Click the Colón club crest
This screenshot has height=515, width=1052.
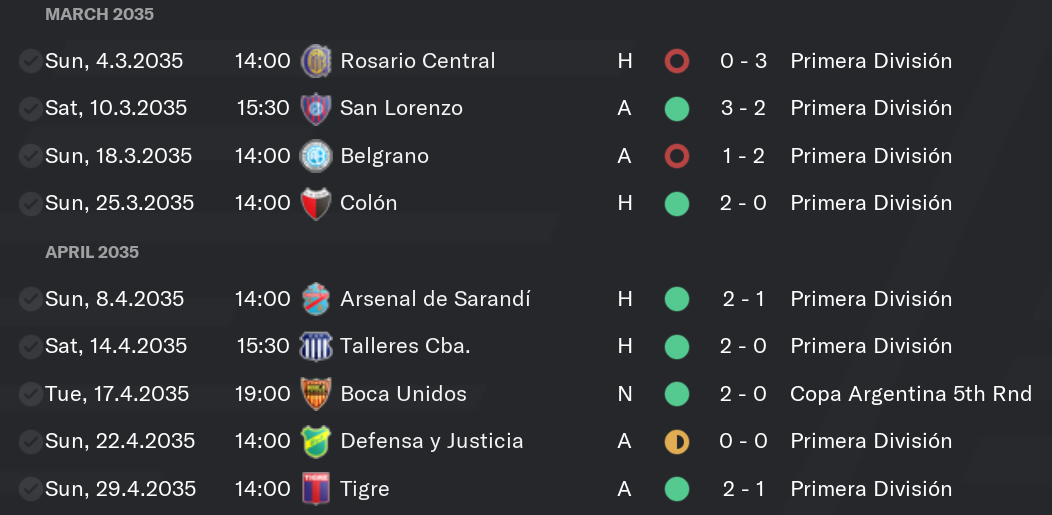(x=315, y=203)
